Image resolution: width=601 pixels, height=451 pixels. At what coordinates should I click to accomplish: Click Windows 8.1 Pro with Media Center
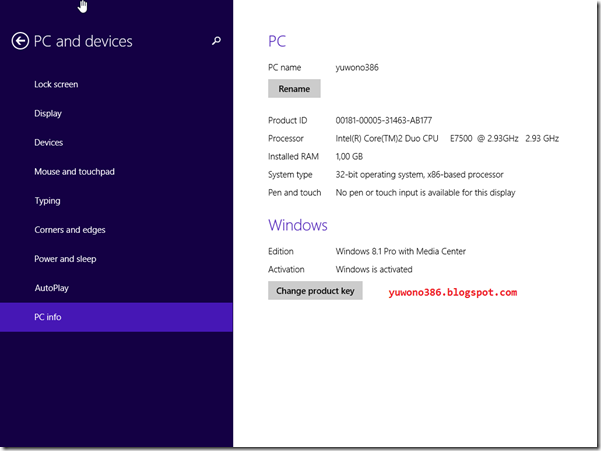coord(401,251)
